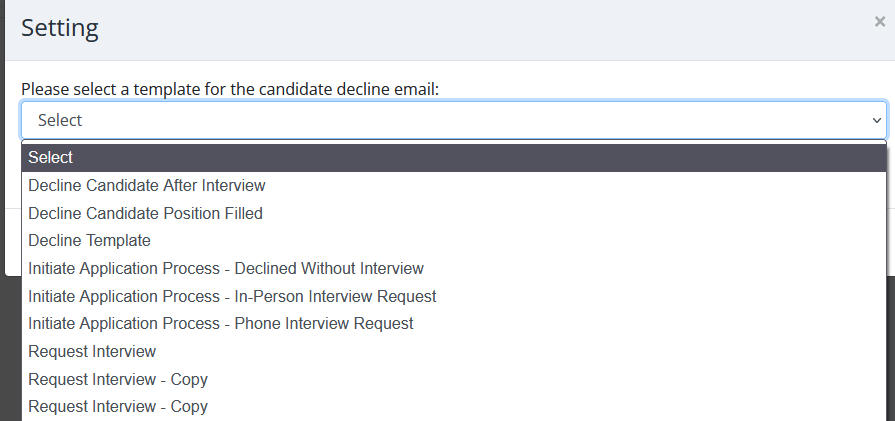Select the plain Request Interview option
This screenshot has width=895, height=421.
click(x=92, y=352)
